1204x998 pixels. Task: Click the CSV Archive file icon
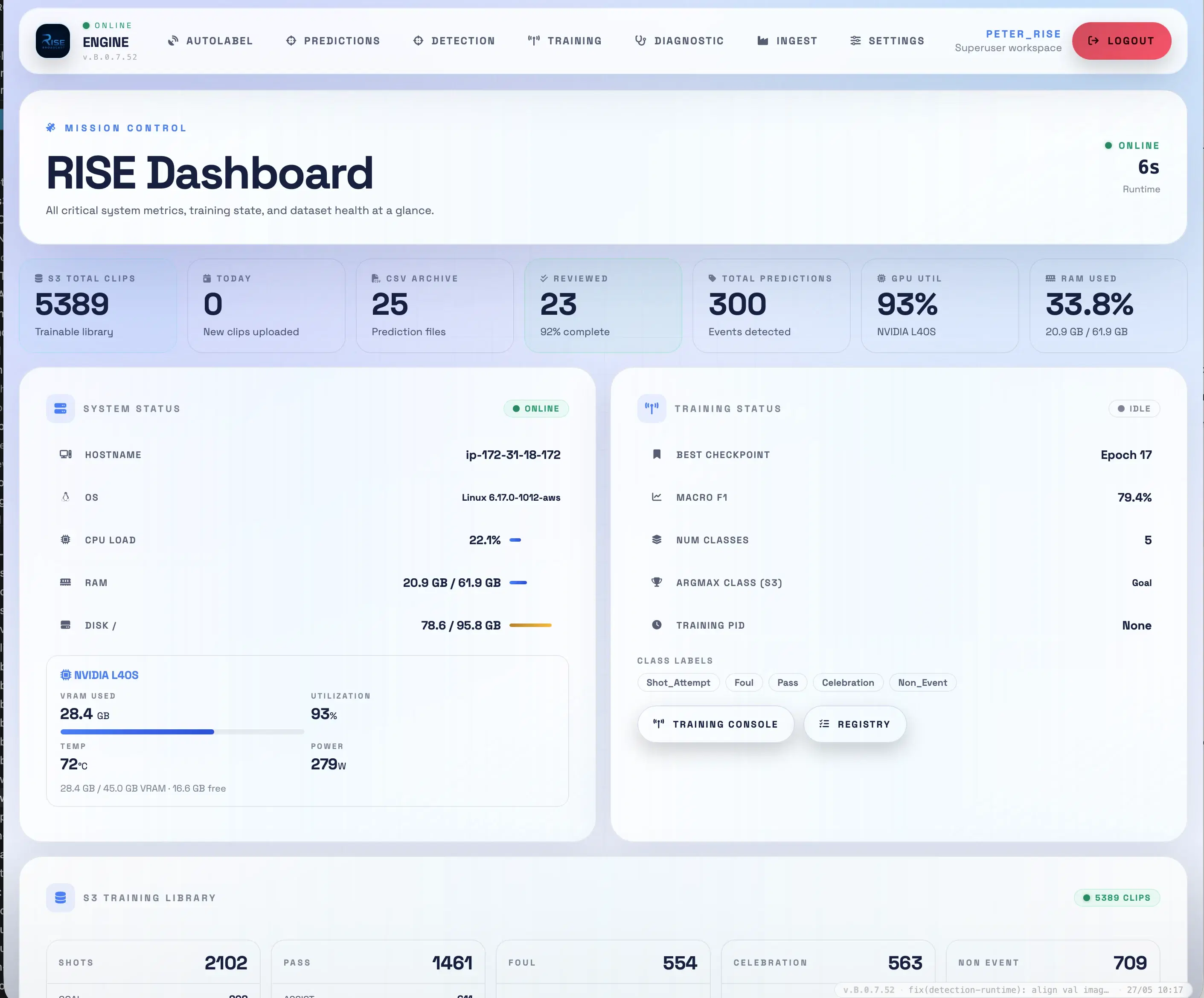click(375, 278)
